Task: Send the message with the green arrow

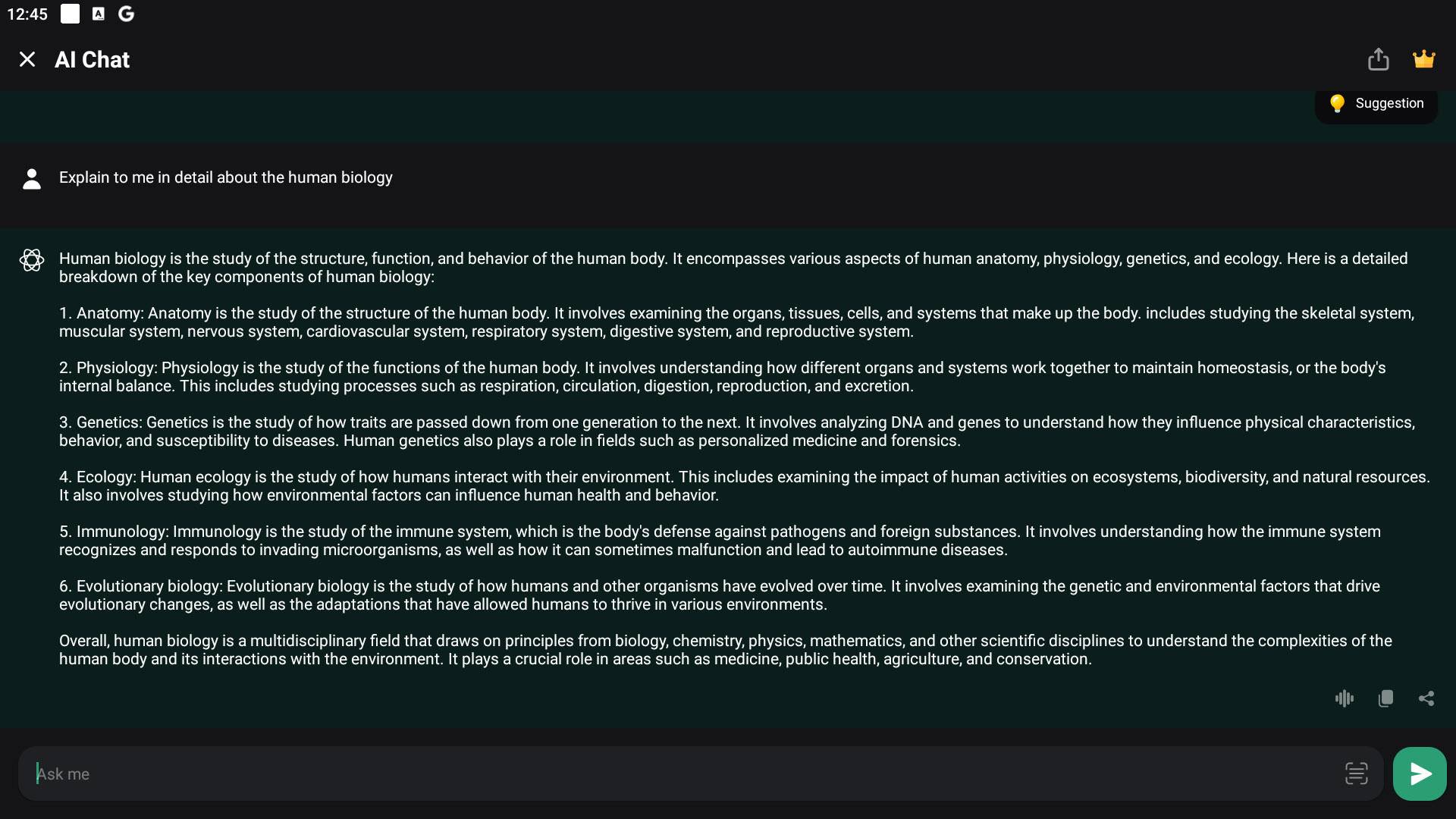Action: (x=1420, y=773)
